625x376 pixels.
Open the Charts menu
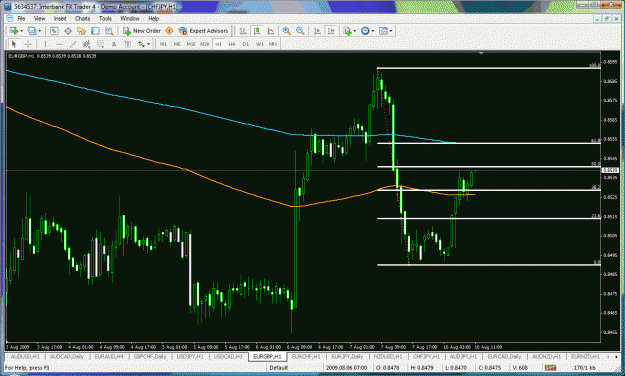click(x=83, y=18)
